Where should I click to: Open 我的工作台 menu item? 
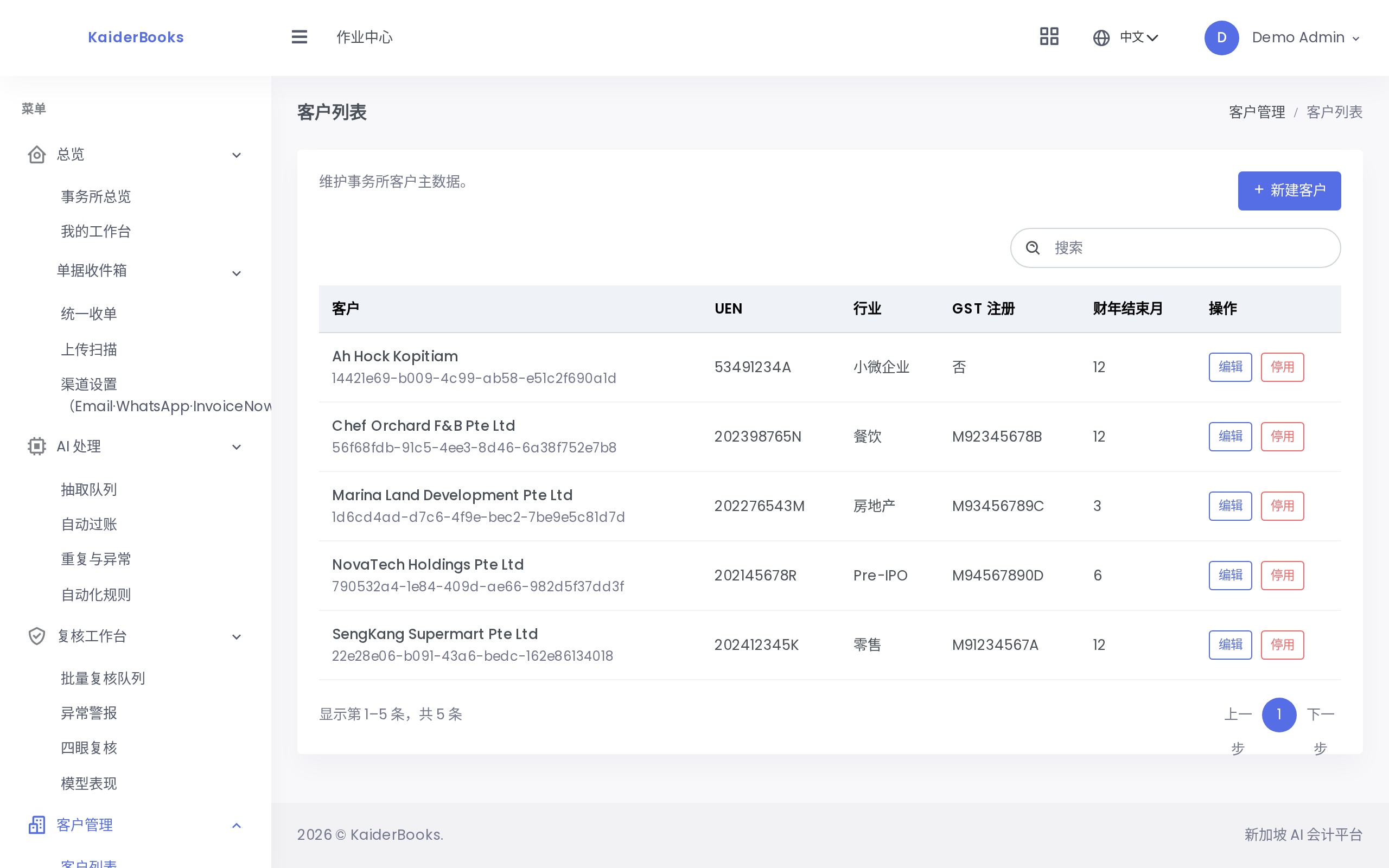click(x=96, y=232)
